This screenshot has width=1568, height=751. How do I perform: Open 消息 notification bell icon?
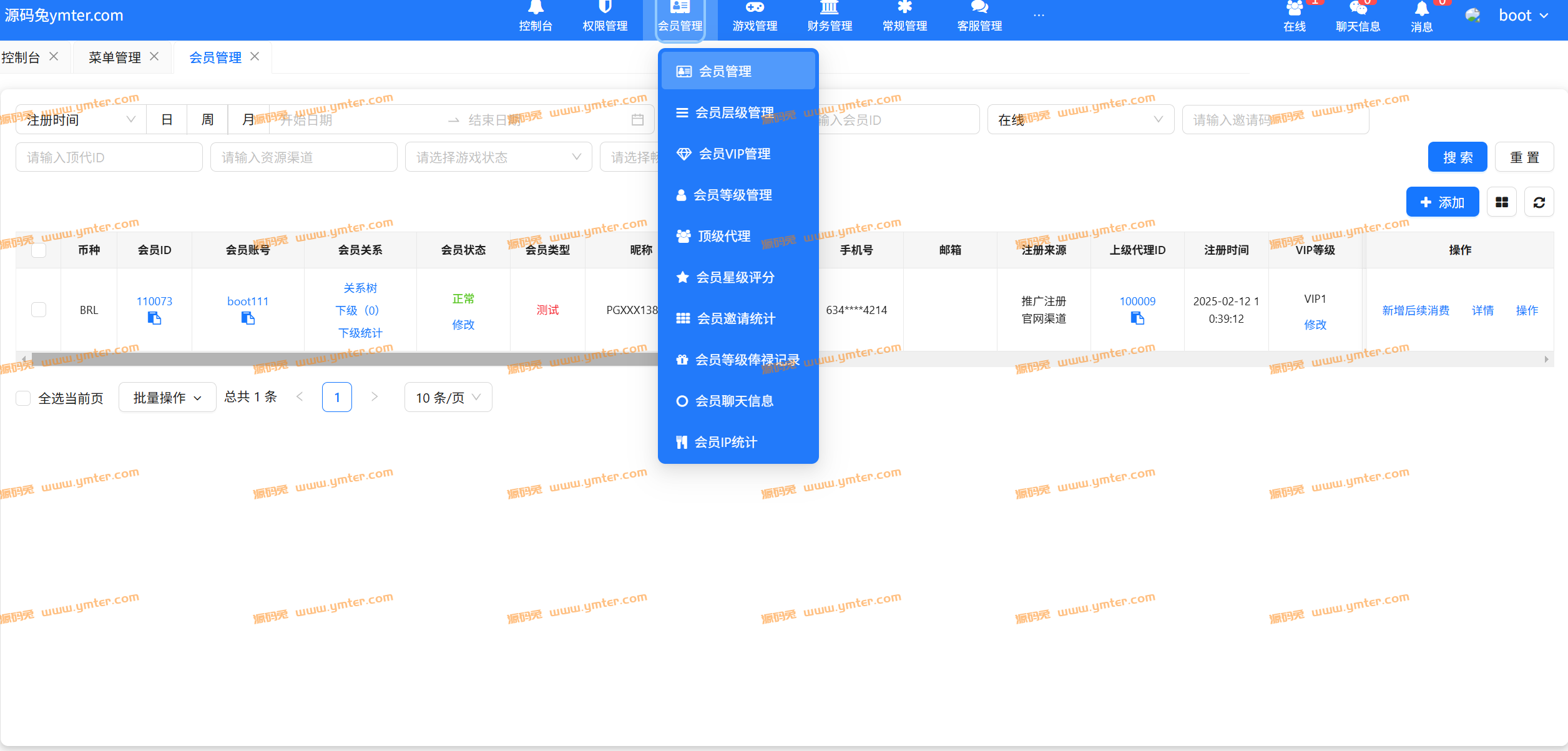point(1421,8)
